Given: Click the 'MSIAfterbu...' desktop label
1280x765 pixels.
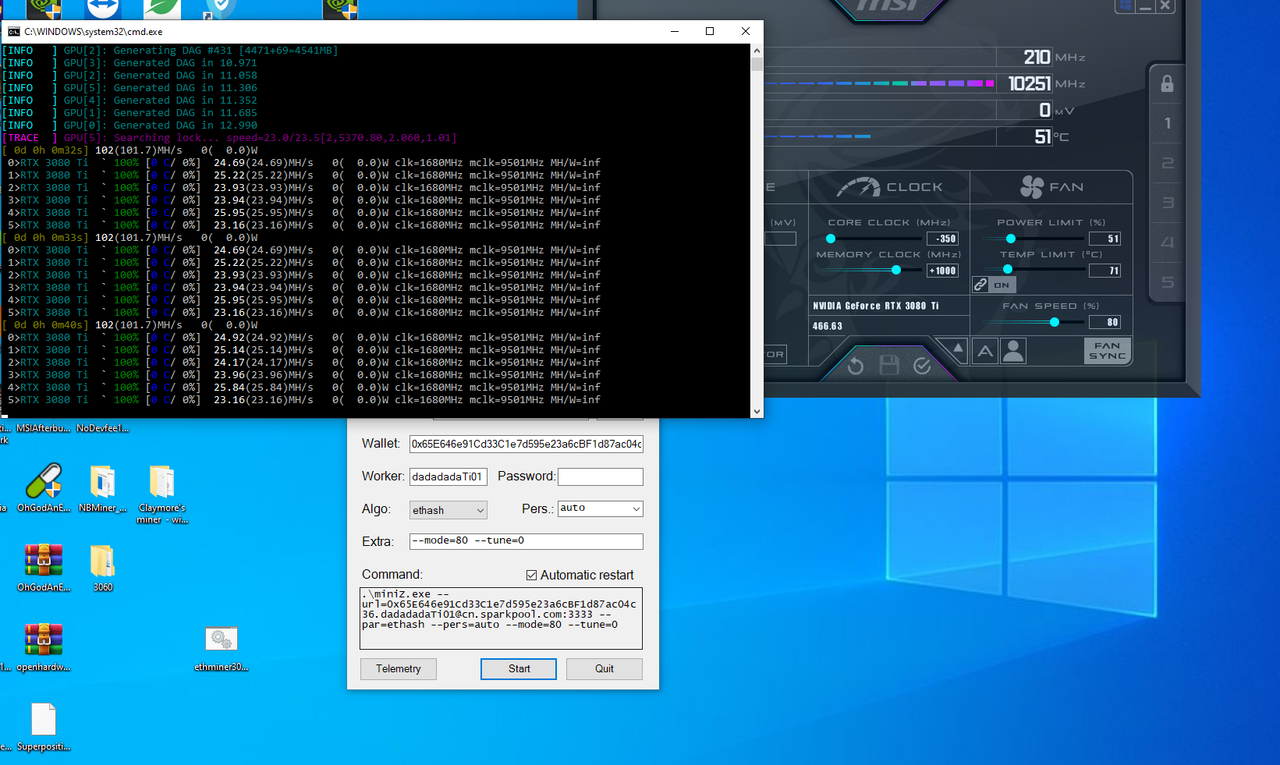Looking at the screenshot, I should point(44,428).
